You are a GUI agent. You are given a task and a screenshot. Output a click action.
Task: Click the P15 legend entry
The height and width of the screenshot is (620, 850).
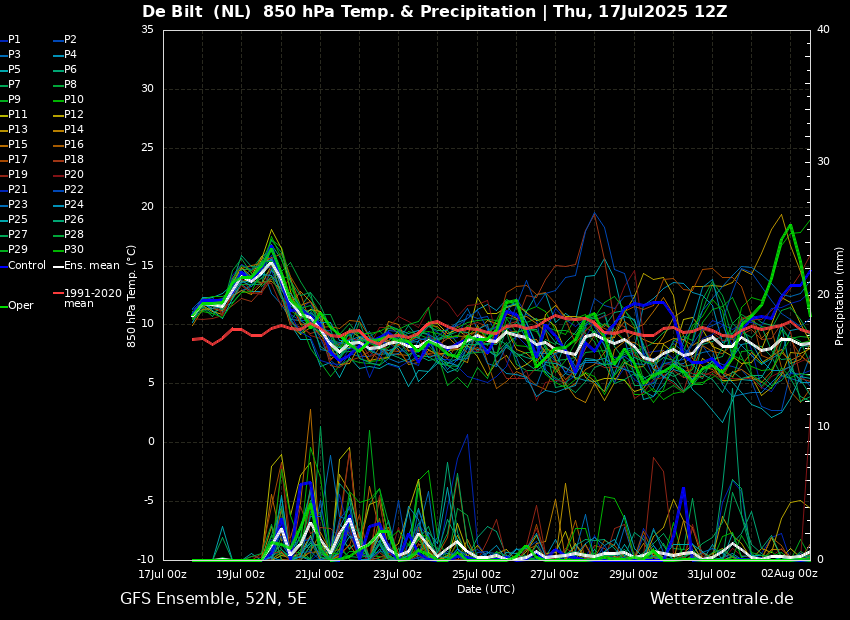click(x=18, y=145)
